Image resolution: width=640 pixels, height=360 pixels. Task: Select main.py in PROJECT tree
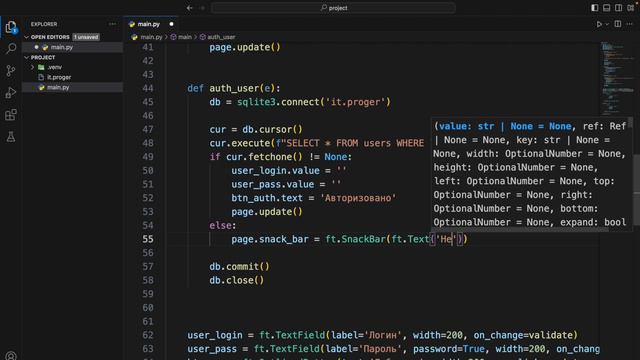coord(72,87)
